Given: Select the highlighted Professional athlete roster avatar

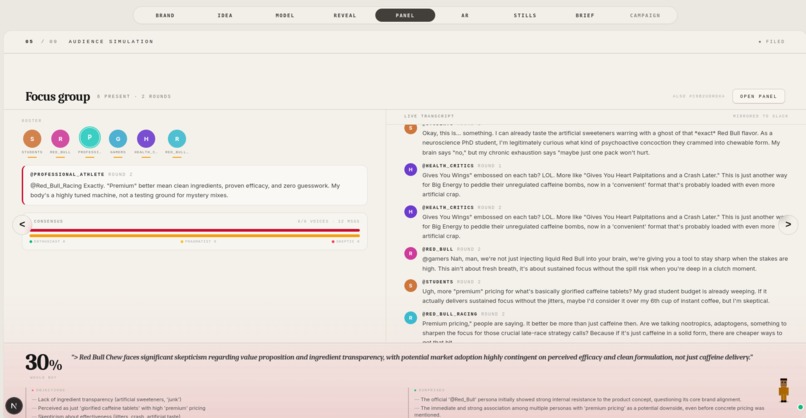Looking at the screenshot, I should tap(89, 138).
